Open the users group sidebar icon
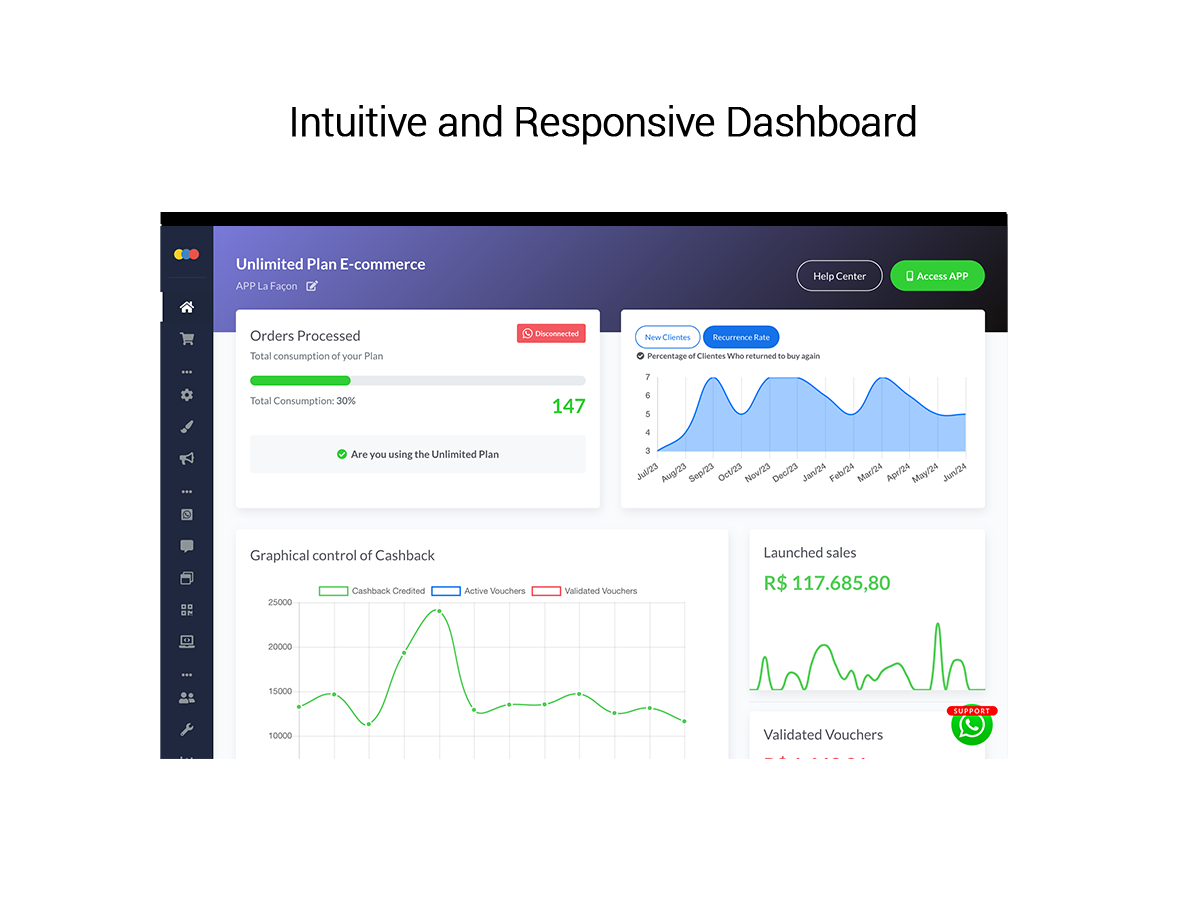Image resolution: width=1200 pixels, height=900 pixels. [186, 698]
